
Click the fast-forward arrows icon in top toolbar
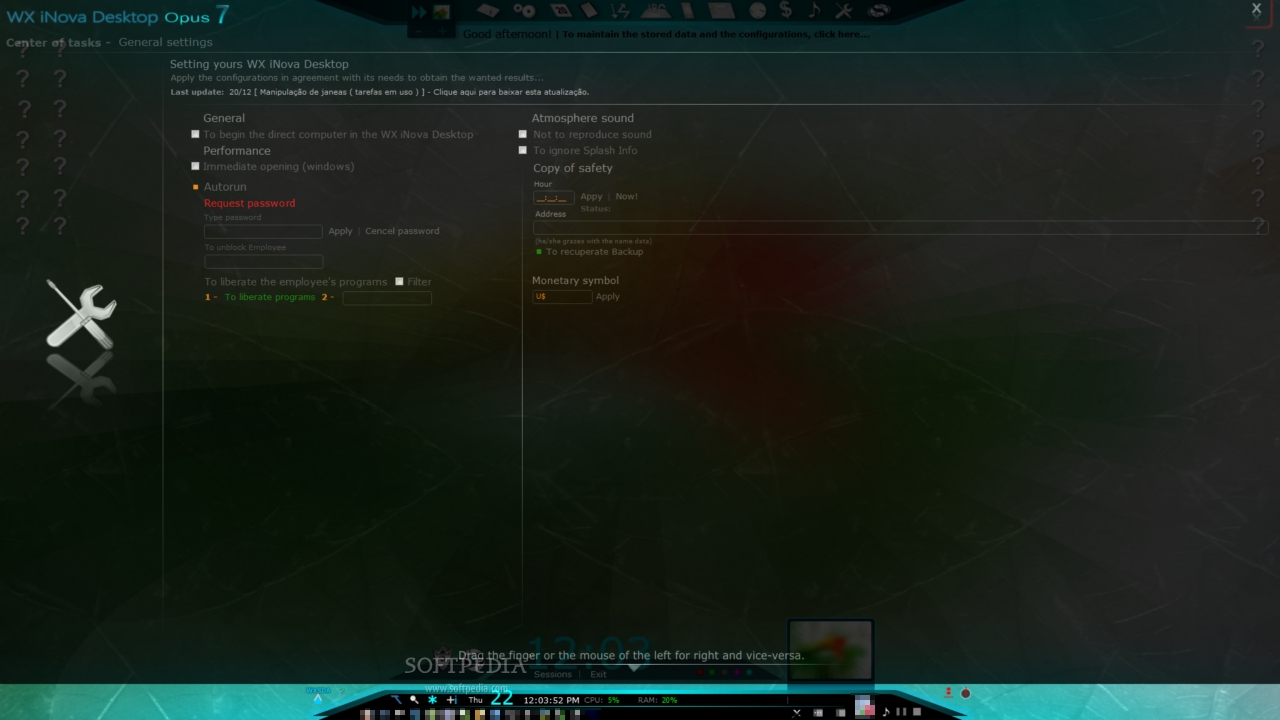(419, 12)
